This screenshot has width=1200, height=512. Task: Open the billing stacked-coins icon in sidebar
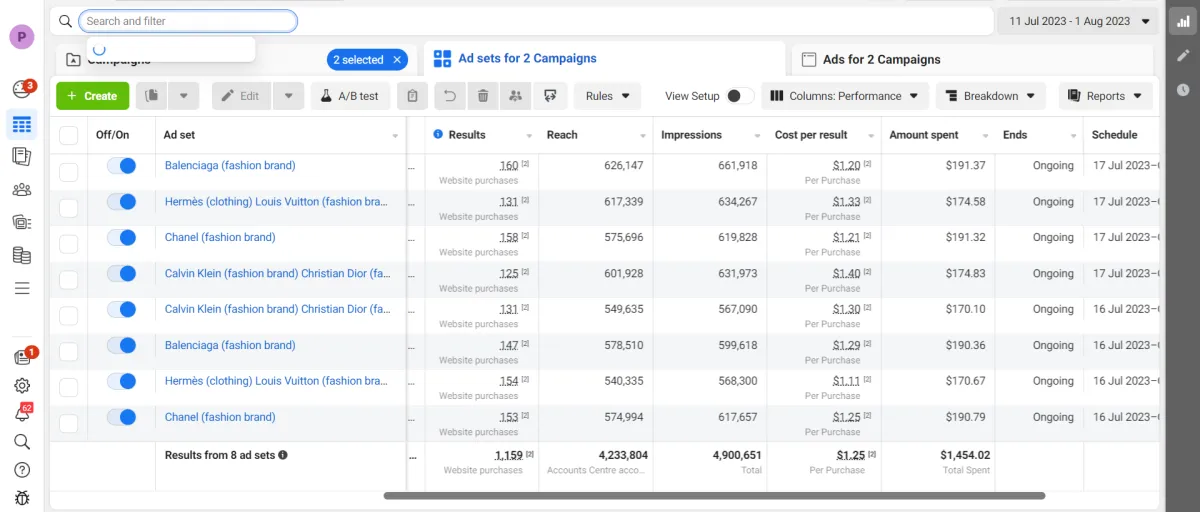(22, 255)
